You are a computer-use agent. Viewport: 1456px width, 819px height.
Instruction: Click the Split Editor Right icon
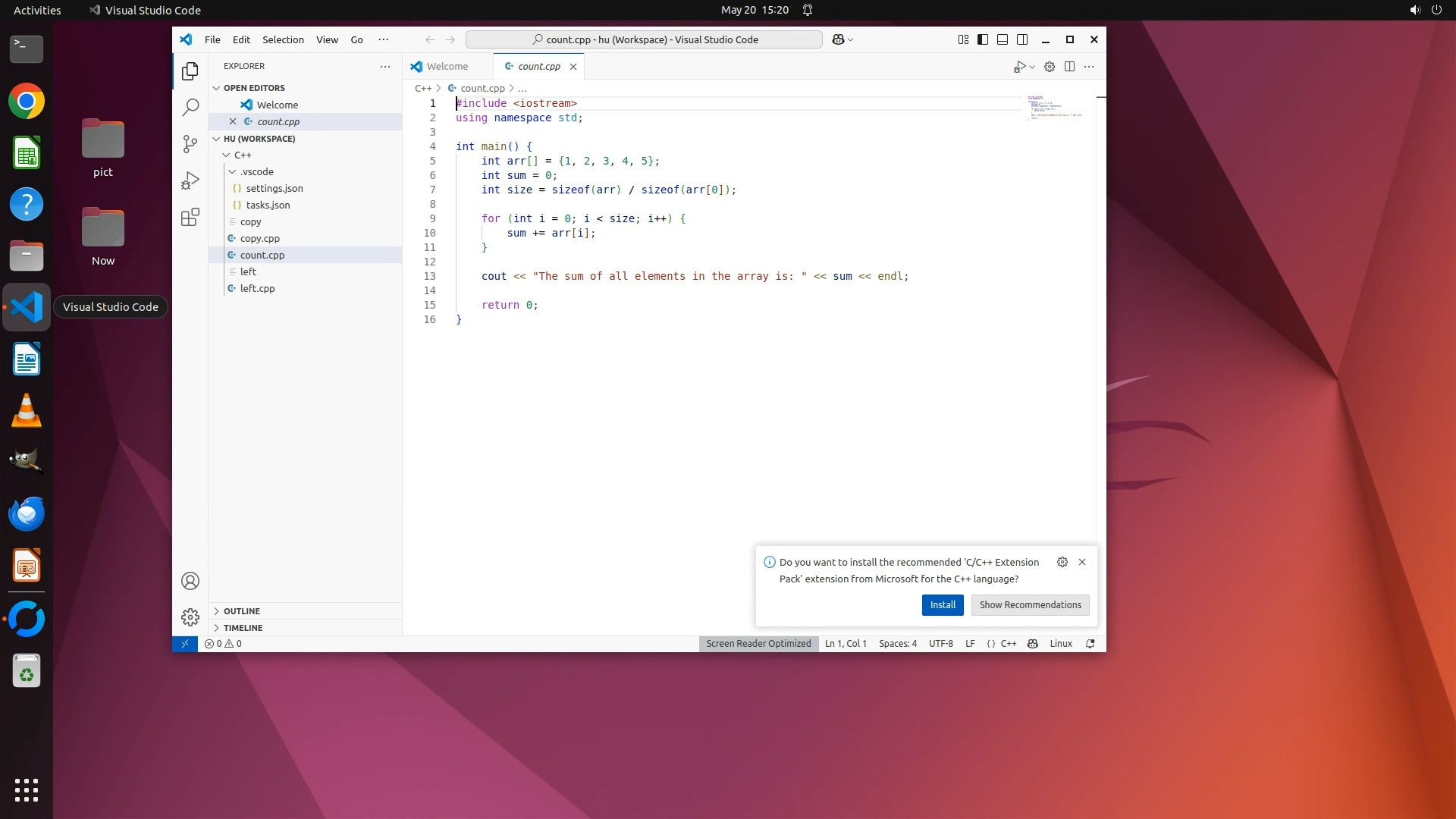[1069, 67]
